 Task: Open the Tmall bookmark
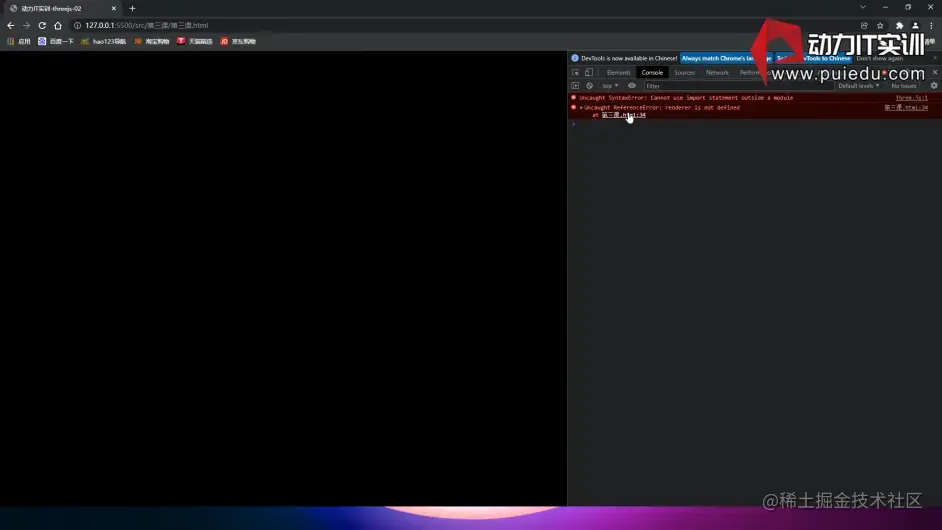[x=195, y=41]
